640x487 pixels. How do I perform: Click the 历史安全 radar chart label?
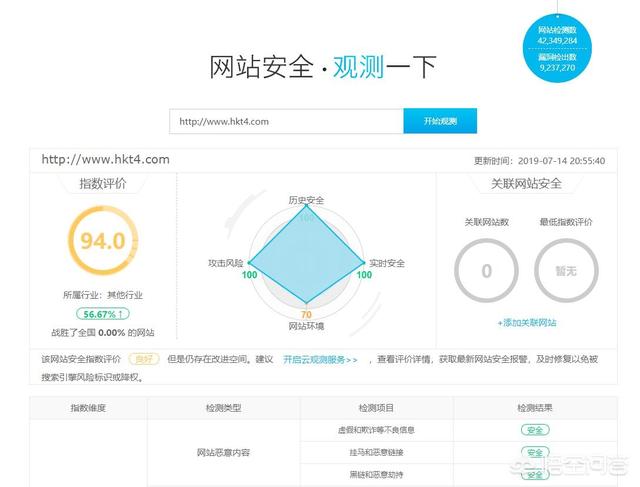[x=306, y=200]
